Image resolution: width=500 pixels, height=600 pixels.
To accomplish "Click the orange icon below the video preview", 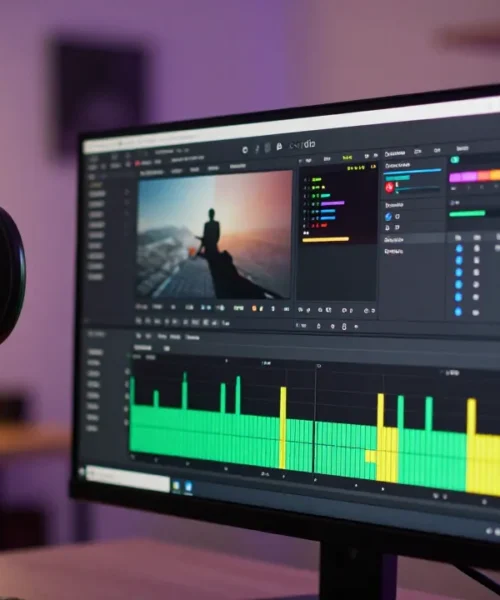I will (254, 308).
